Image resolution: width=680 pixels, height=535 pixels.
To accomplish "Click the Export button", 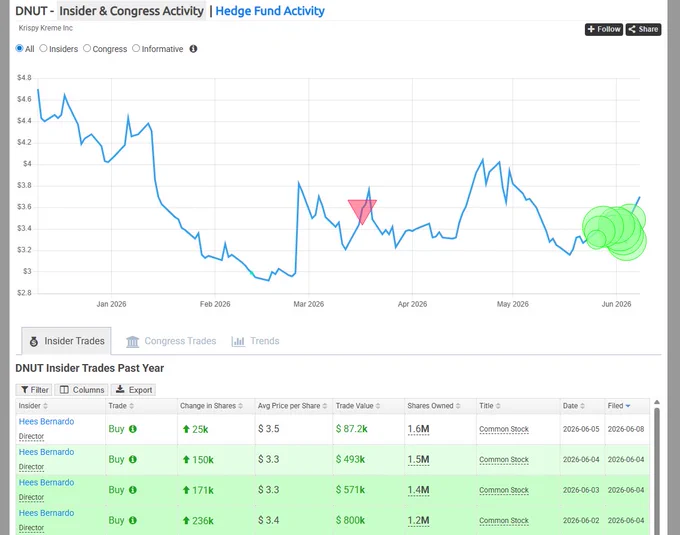I will click(x=133, y=390).
